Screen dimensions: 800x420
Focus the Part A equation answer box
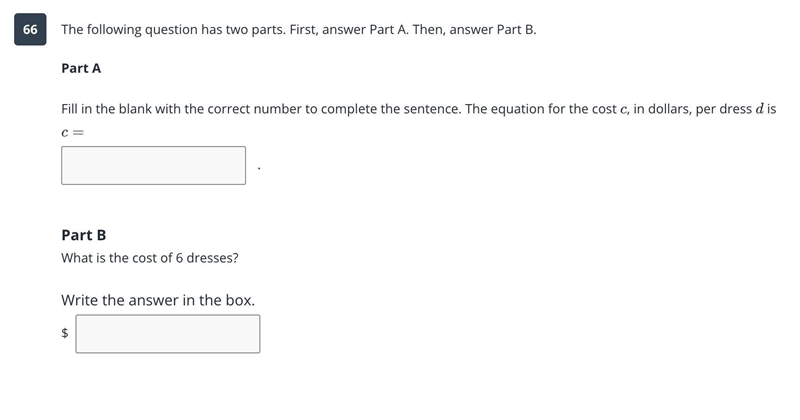point(153,165)
